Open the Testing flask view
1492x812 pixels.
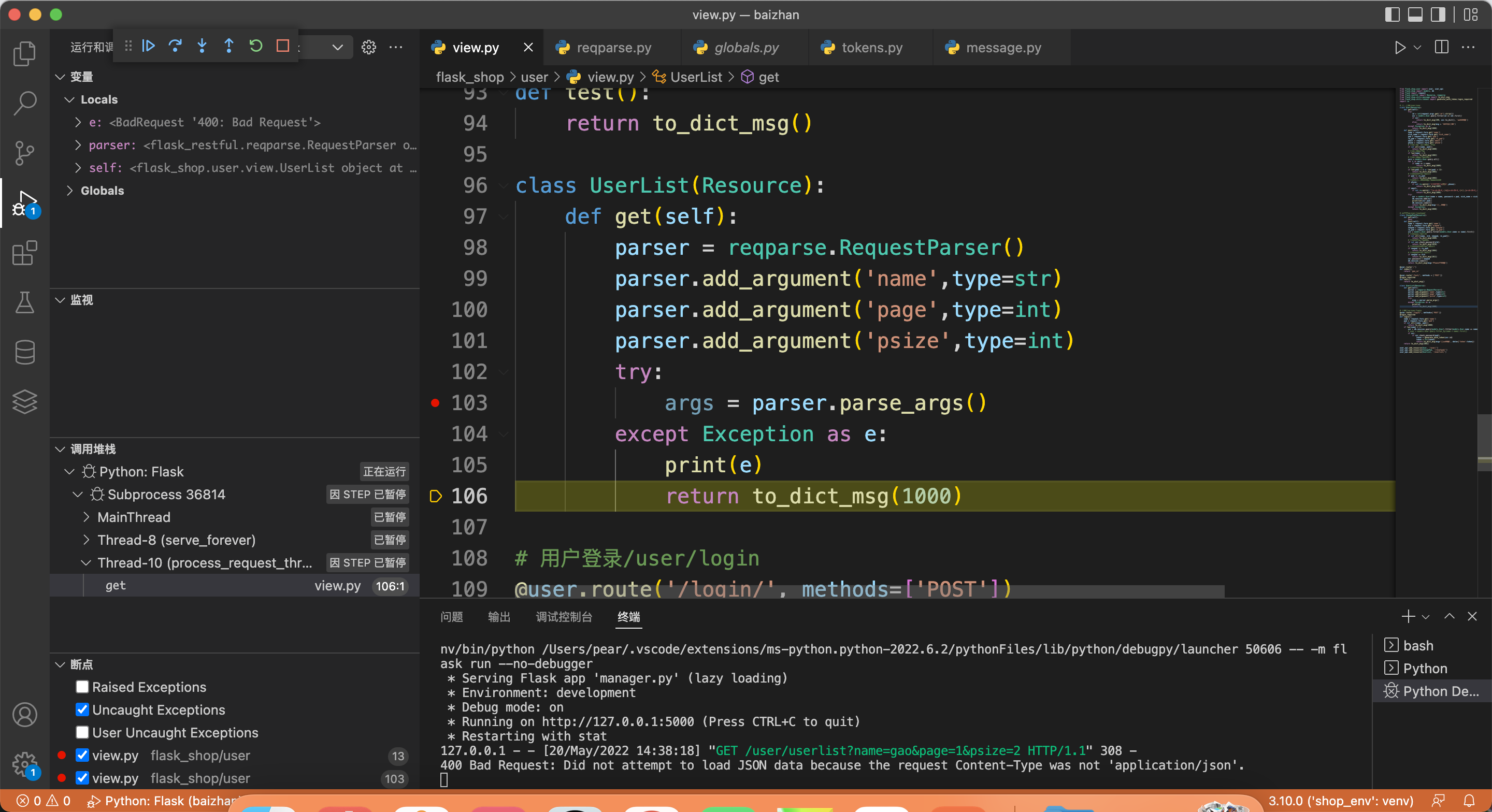pyautogui.click(x=24, y=302)
